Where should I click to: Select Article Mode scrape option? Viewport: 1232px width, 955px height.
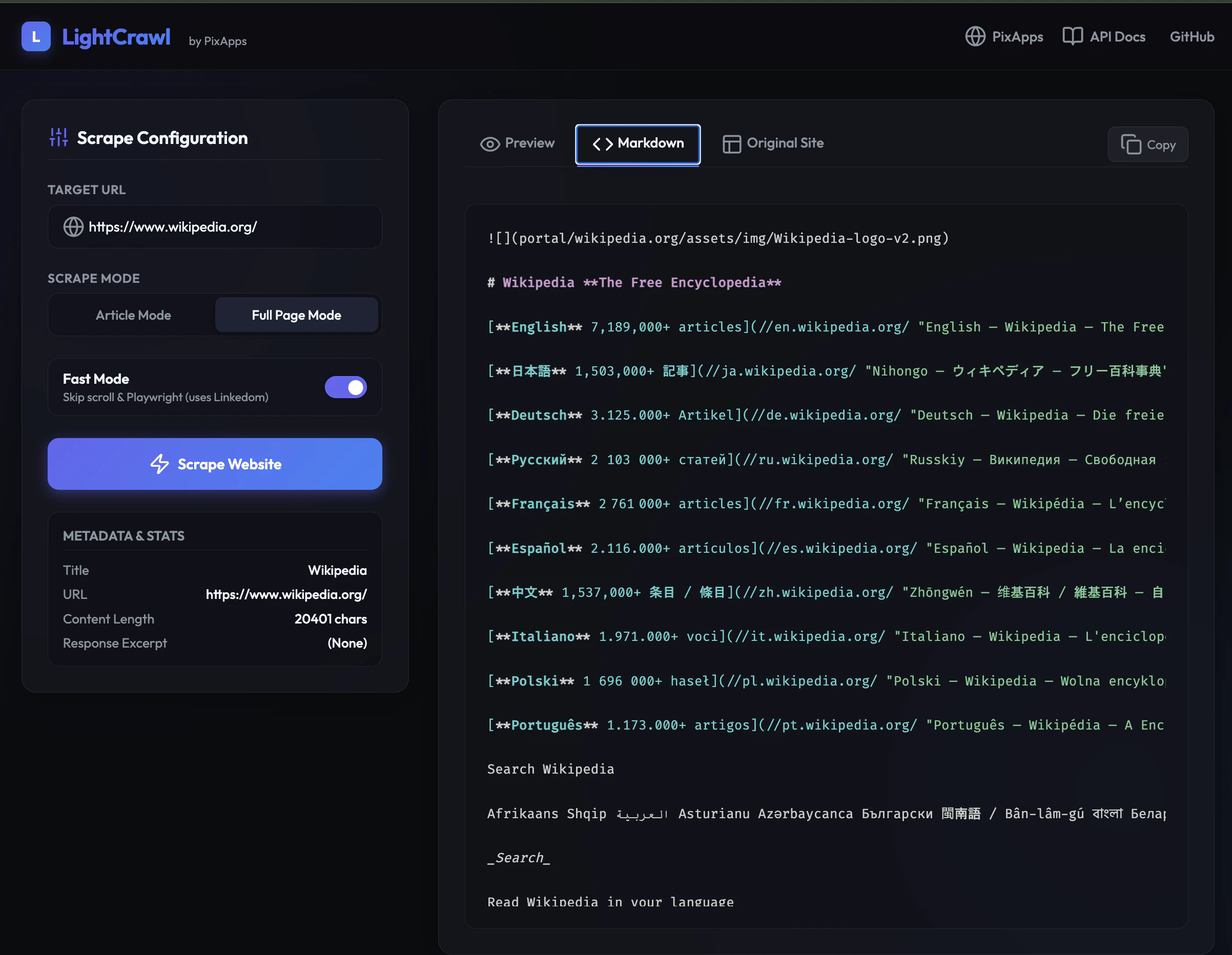(x=133, y=315)
